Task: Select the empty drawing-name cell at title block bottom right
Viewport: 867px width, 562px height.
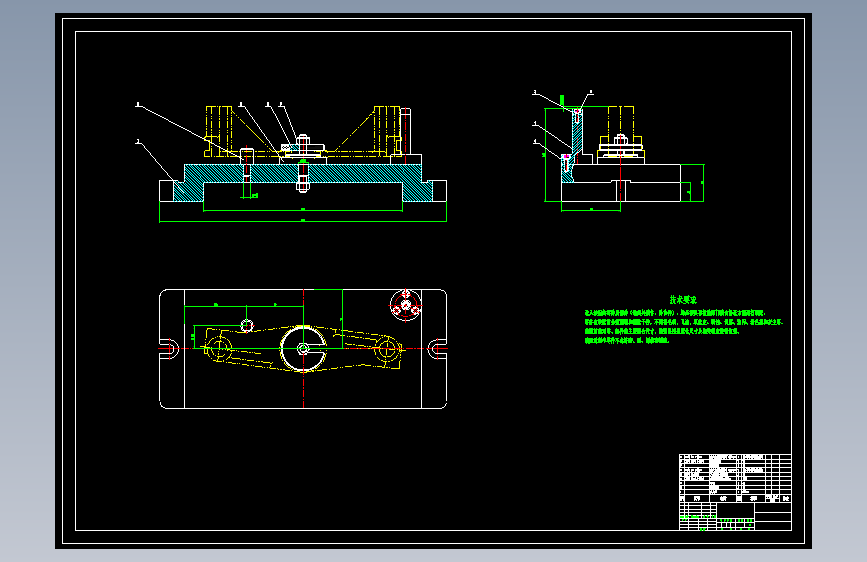Action: click(x=772, y=517)
